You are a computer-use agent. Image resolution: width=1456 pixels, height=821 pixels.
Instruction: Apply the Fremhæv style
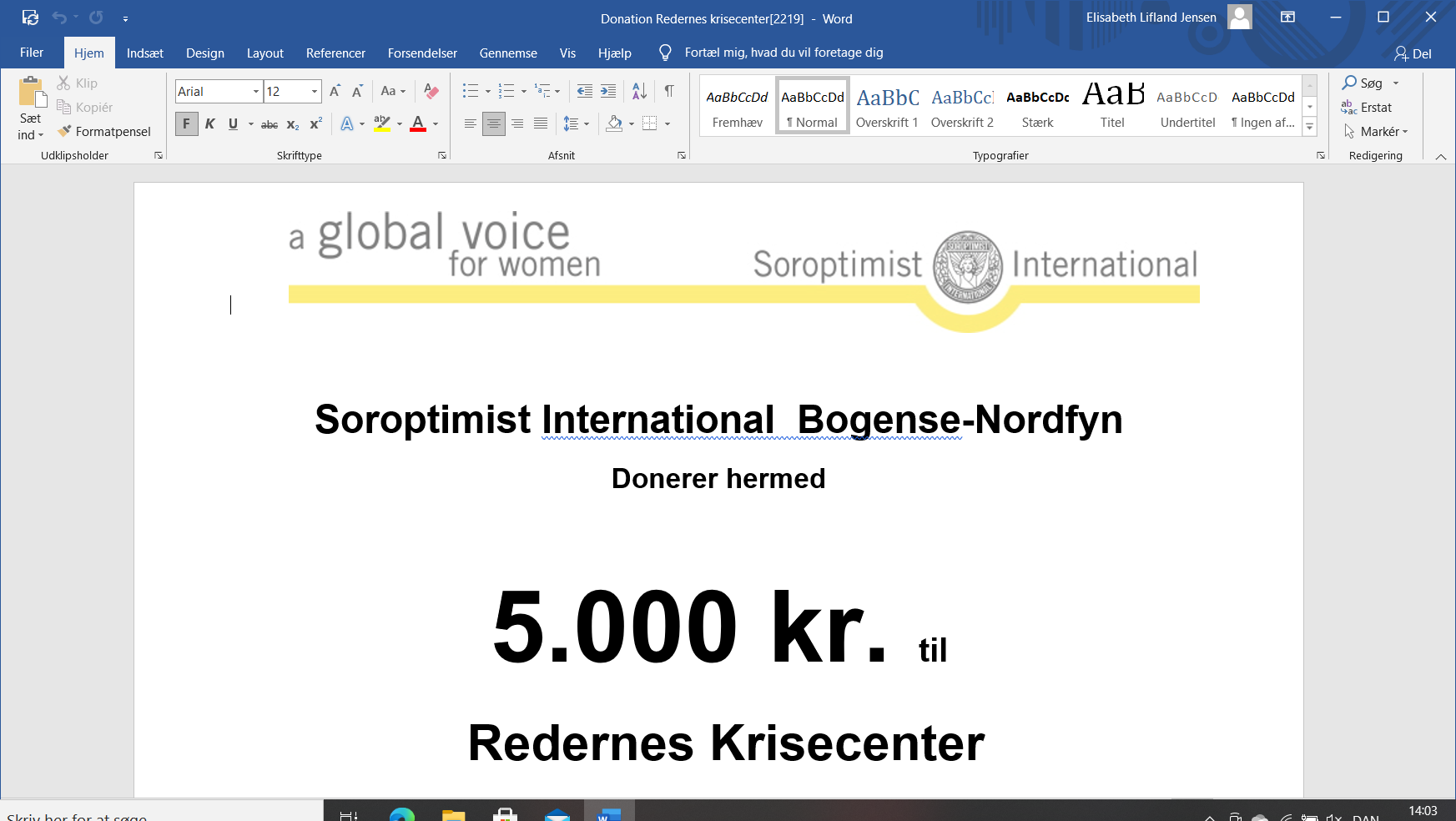(x=737, y=105)
